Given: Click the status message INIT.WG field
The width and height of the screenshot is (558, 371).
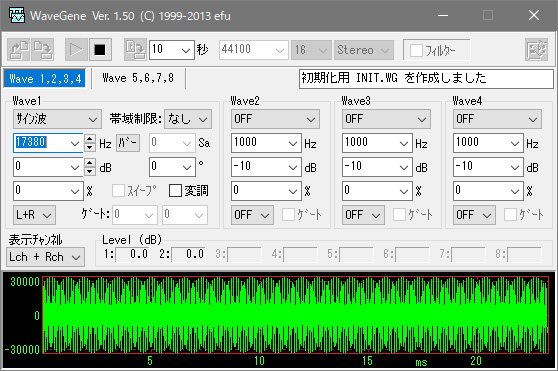Looking at the screenshot, I should tap(426, 79).
